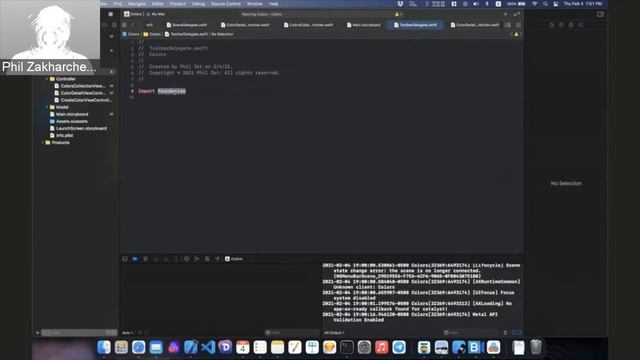This screenshot has height=360, width=640.
Task: Click Spotlight search in menu bar
Action: coord(545,4)
